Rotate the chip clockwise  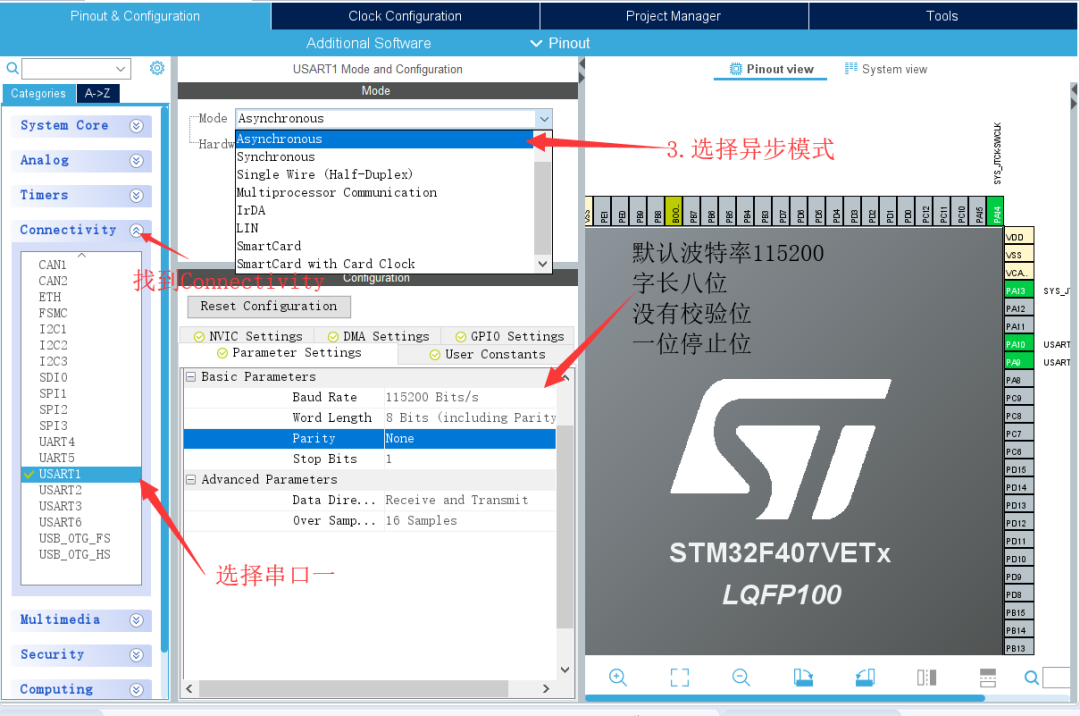(803, 677)
